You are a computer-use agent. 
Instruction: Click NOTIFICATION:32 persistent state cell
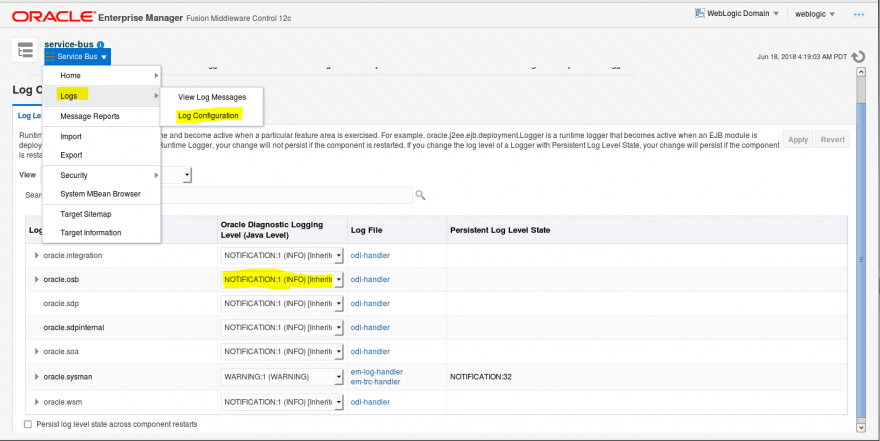coord(480,377)
